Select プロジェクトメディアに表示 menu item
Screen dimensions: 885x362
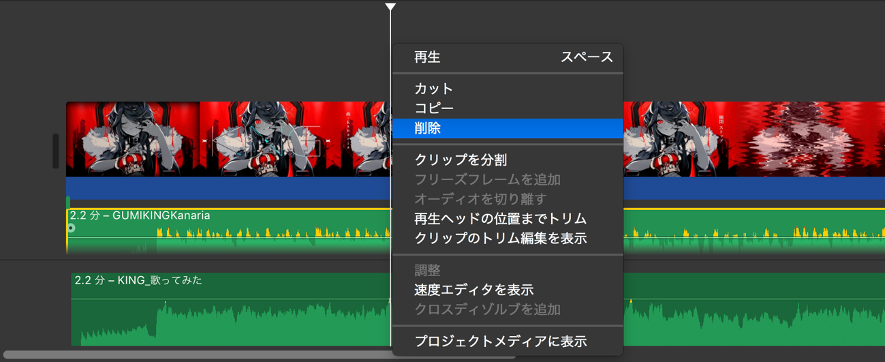tap(507, 341)
